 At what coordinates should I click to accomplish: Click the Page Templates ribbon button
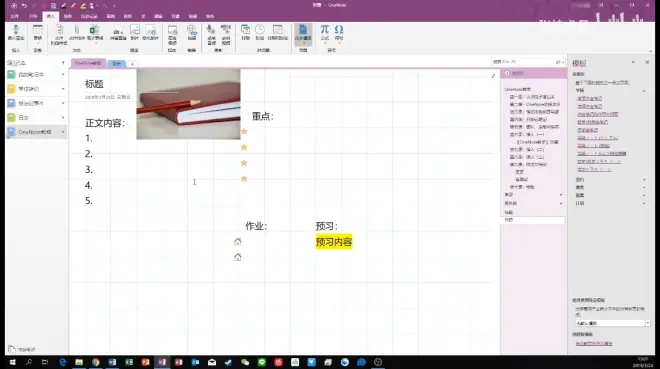(303, 32)
